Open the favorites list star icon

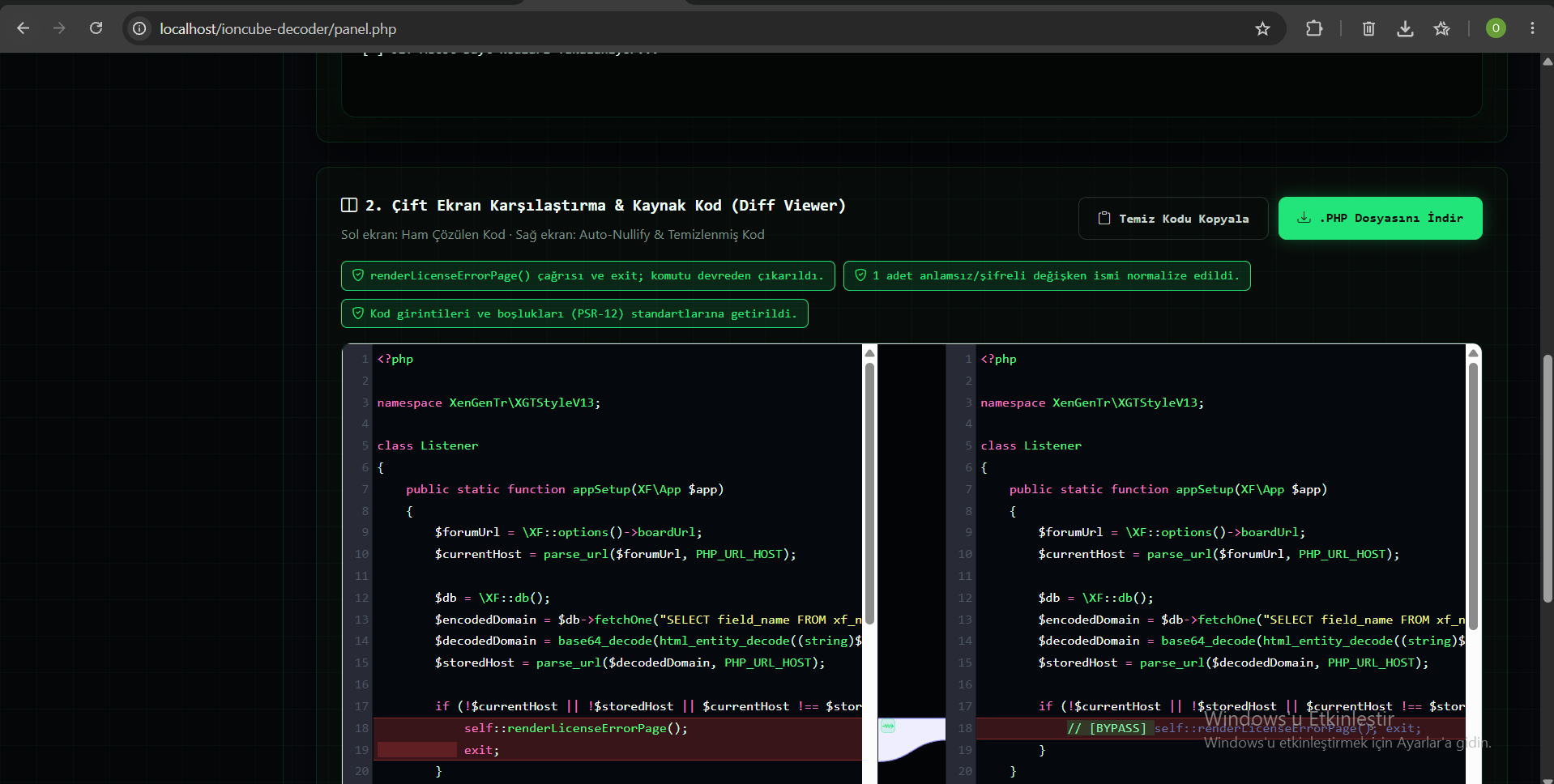(1441, 28)
